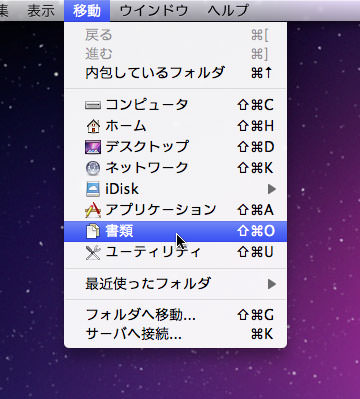Click the ⌘↑ shortcut label
This screenshot has width=360, height=399.
pyautogui.click(x=262, y=73)
